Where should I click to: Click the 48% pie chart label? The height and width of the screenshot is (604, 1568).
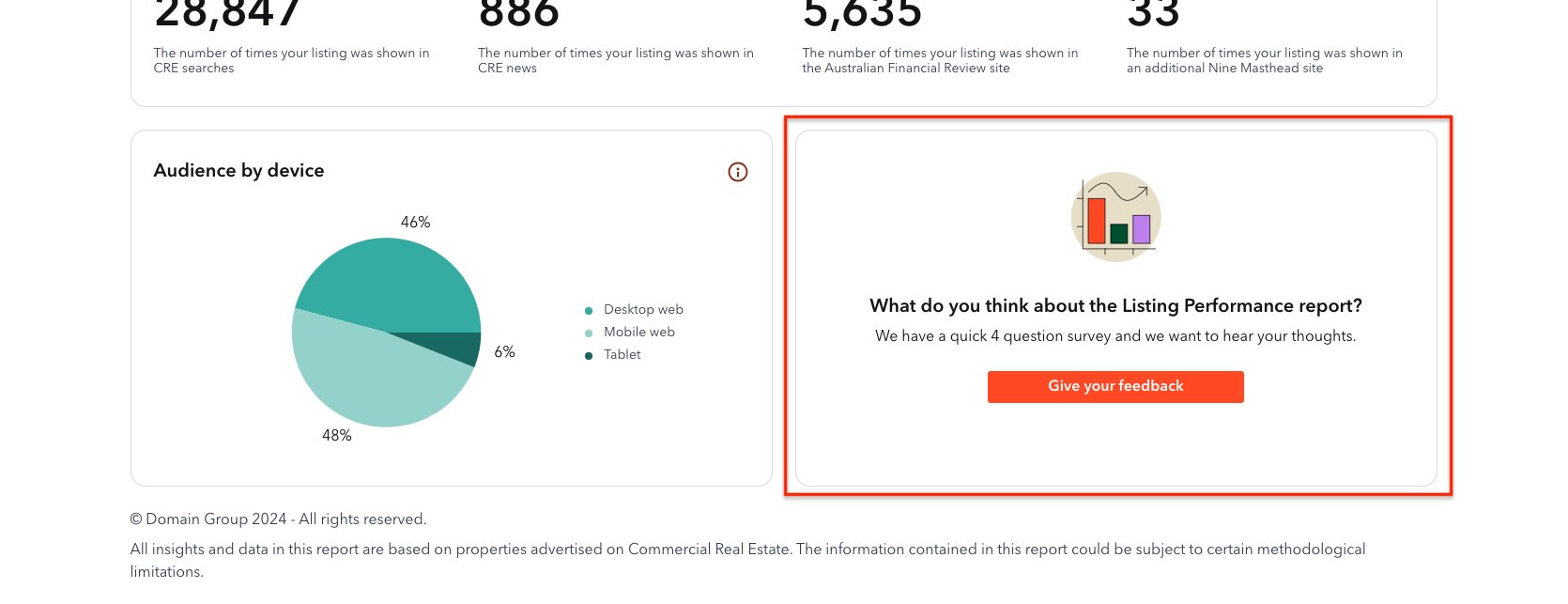click(x=337, y=436)
